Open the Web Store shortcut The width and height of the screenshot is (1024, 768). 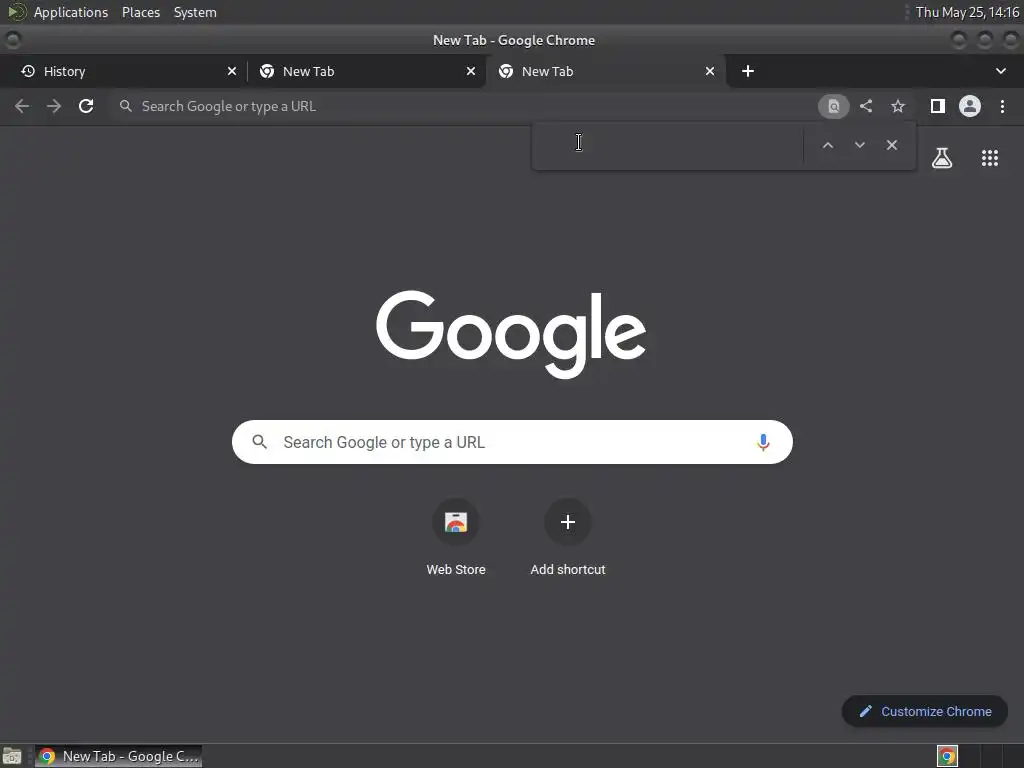[x=456, y=522]
